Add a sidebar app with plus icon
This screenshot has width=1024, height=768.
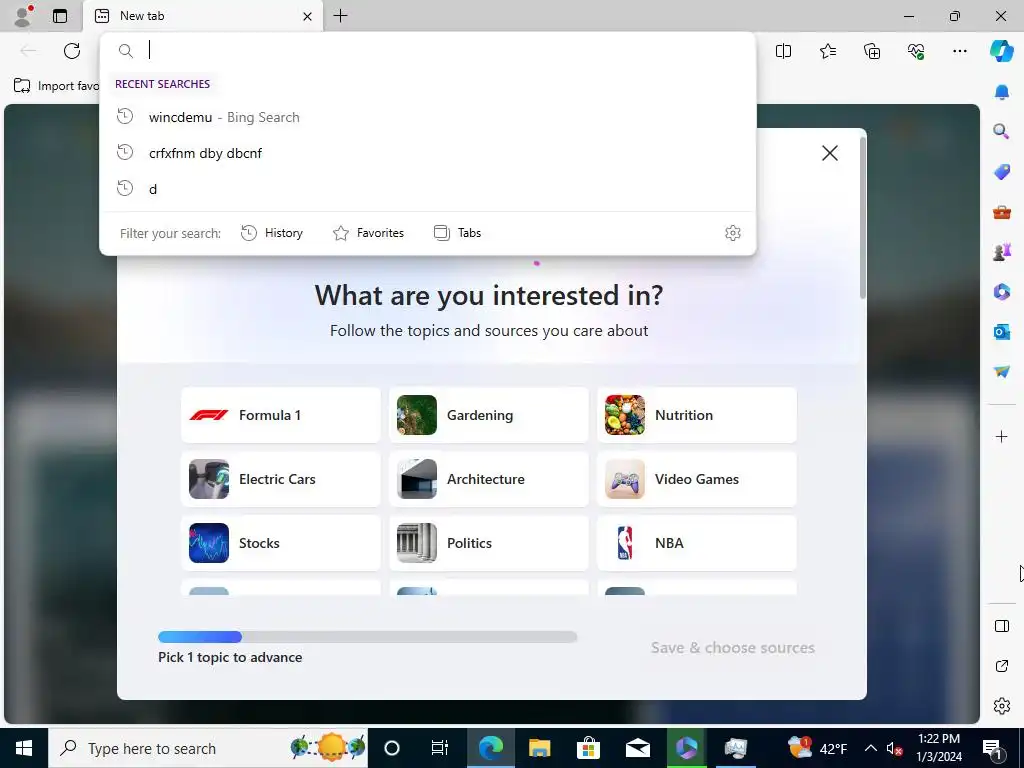[1002, 436]
